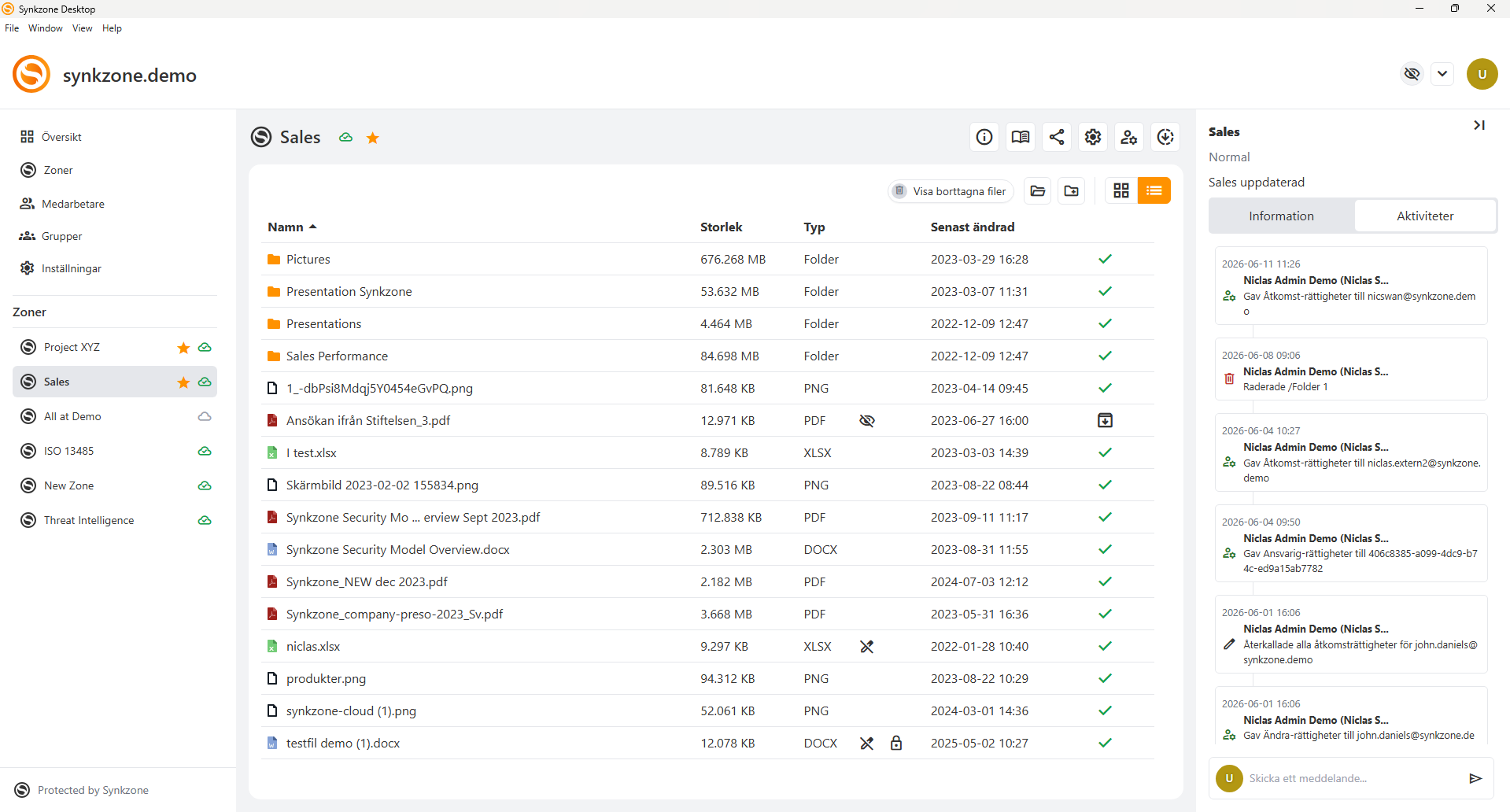1510x812 pixels.
Task: Click the hidden-eye icon on Ansökan ifrån Stiftelsen_3.pdf
Action: pos(867,421)
